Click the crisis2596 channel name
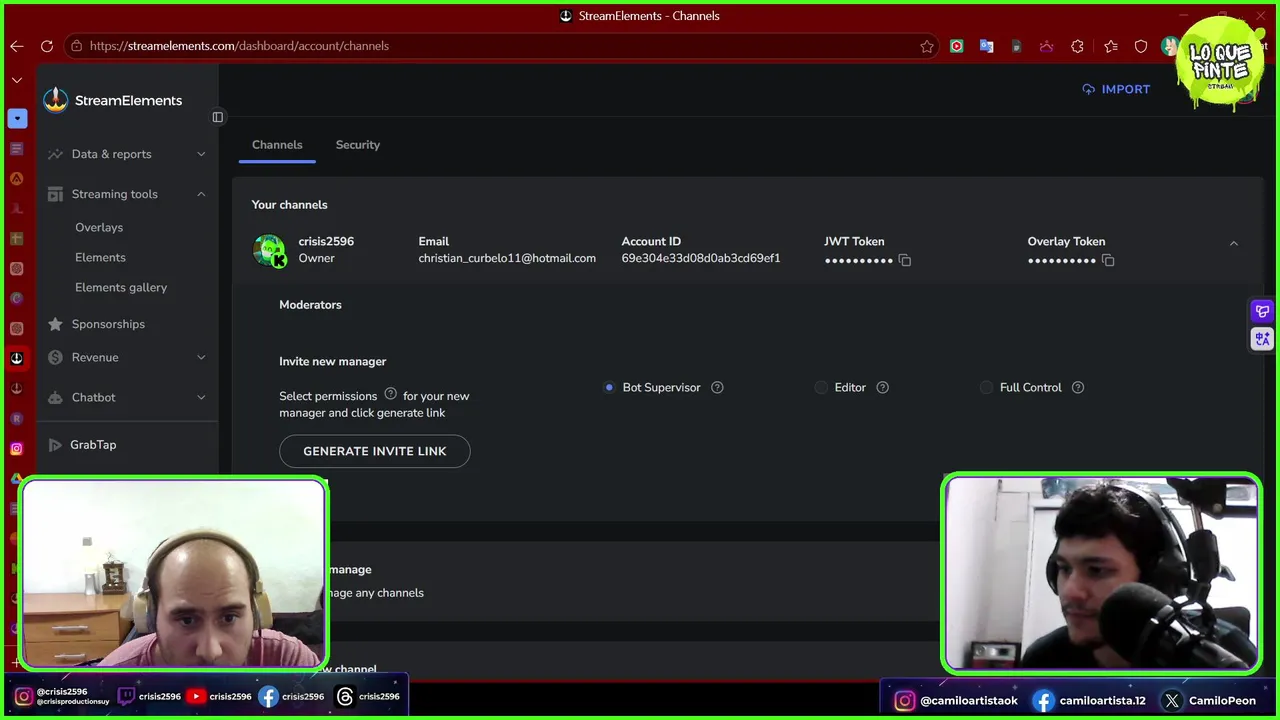This screenshot has height=720, width=1280. pyautogui.click(x=326, y=242)
